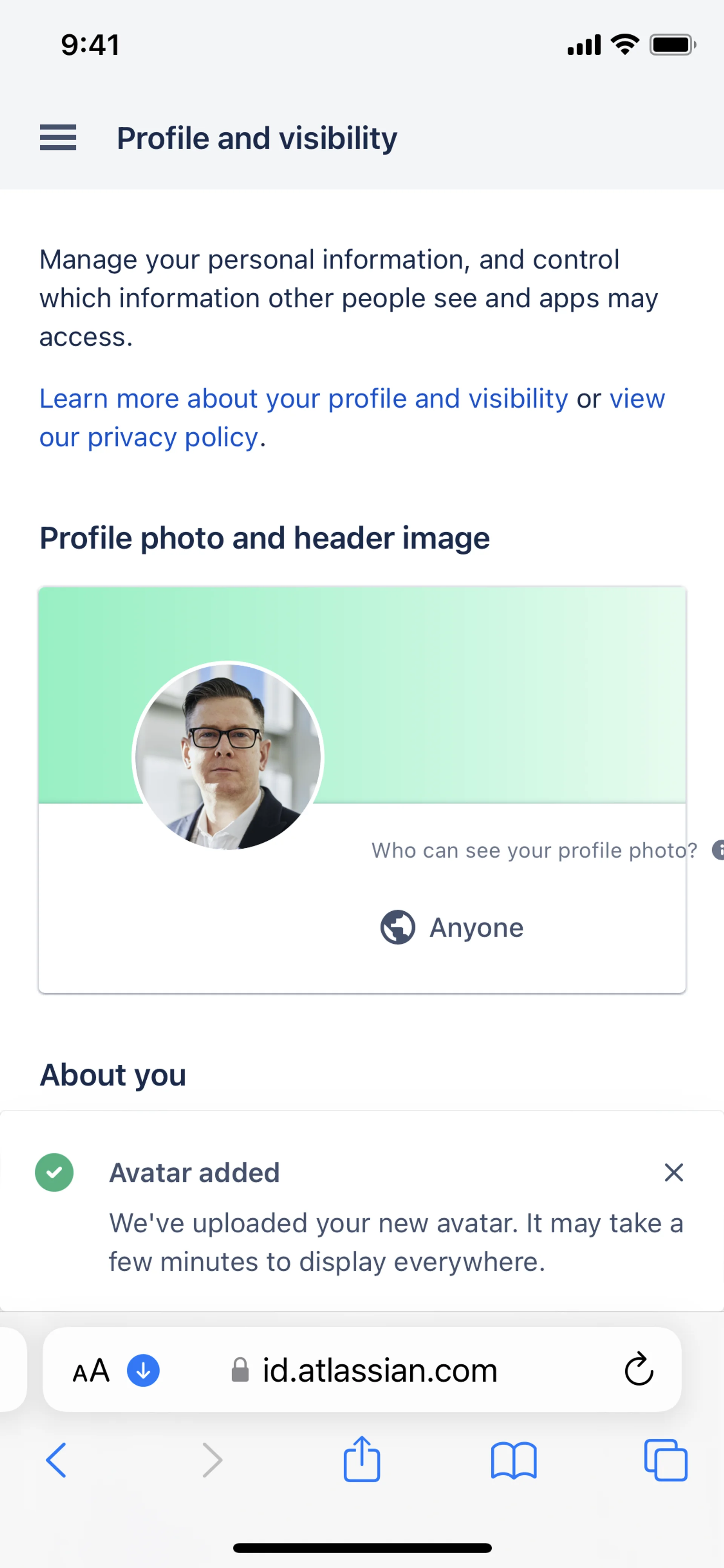The height and width of the screenshot is (1568, 724).
Task: Tap the Avatar added notification title
Action: point(194,1172)
